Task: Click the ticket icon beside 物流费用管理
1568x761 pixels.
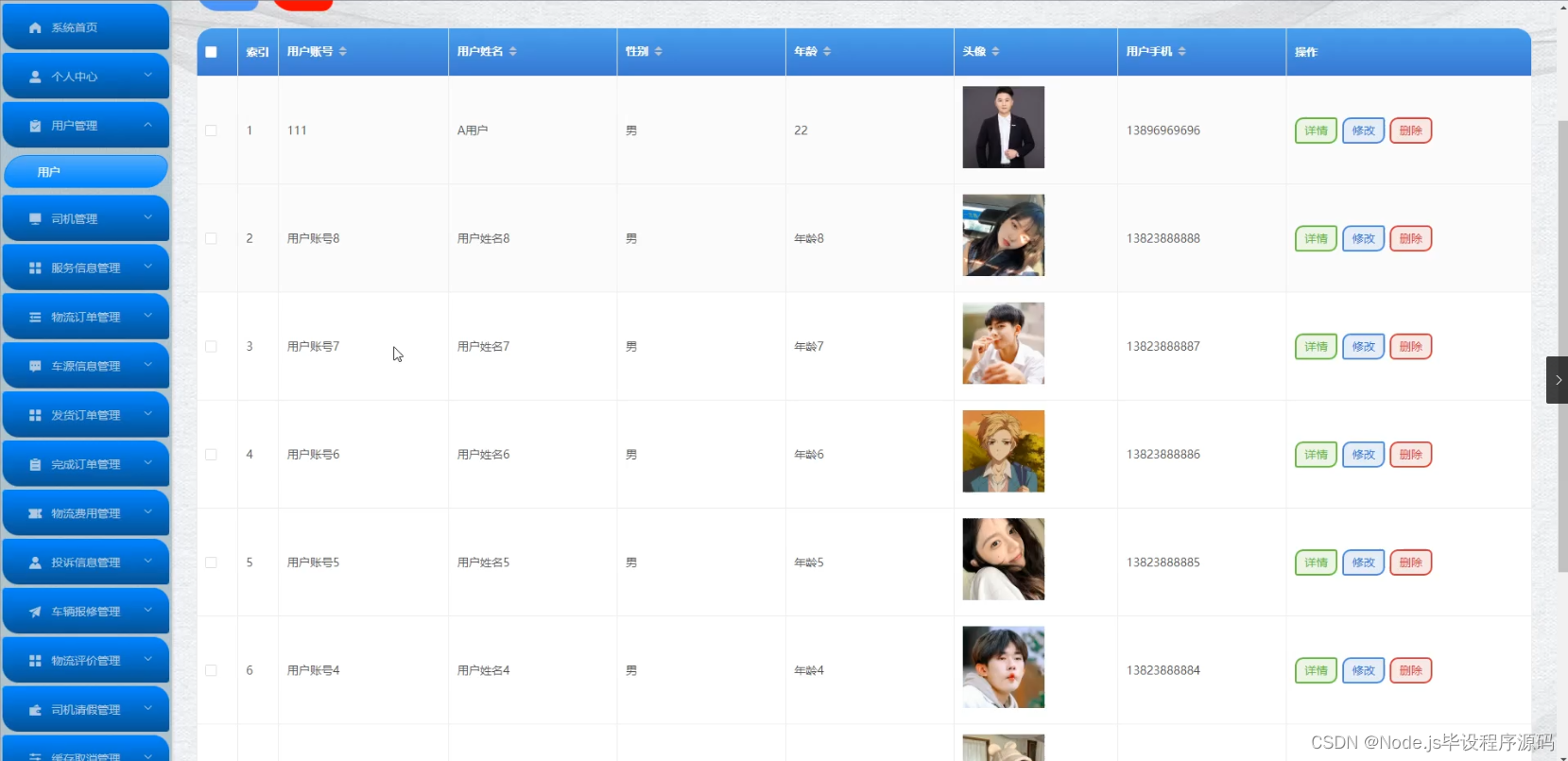Action: [35, 513]
